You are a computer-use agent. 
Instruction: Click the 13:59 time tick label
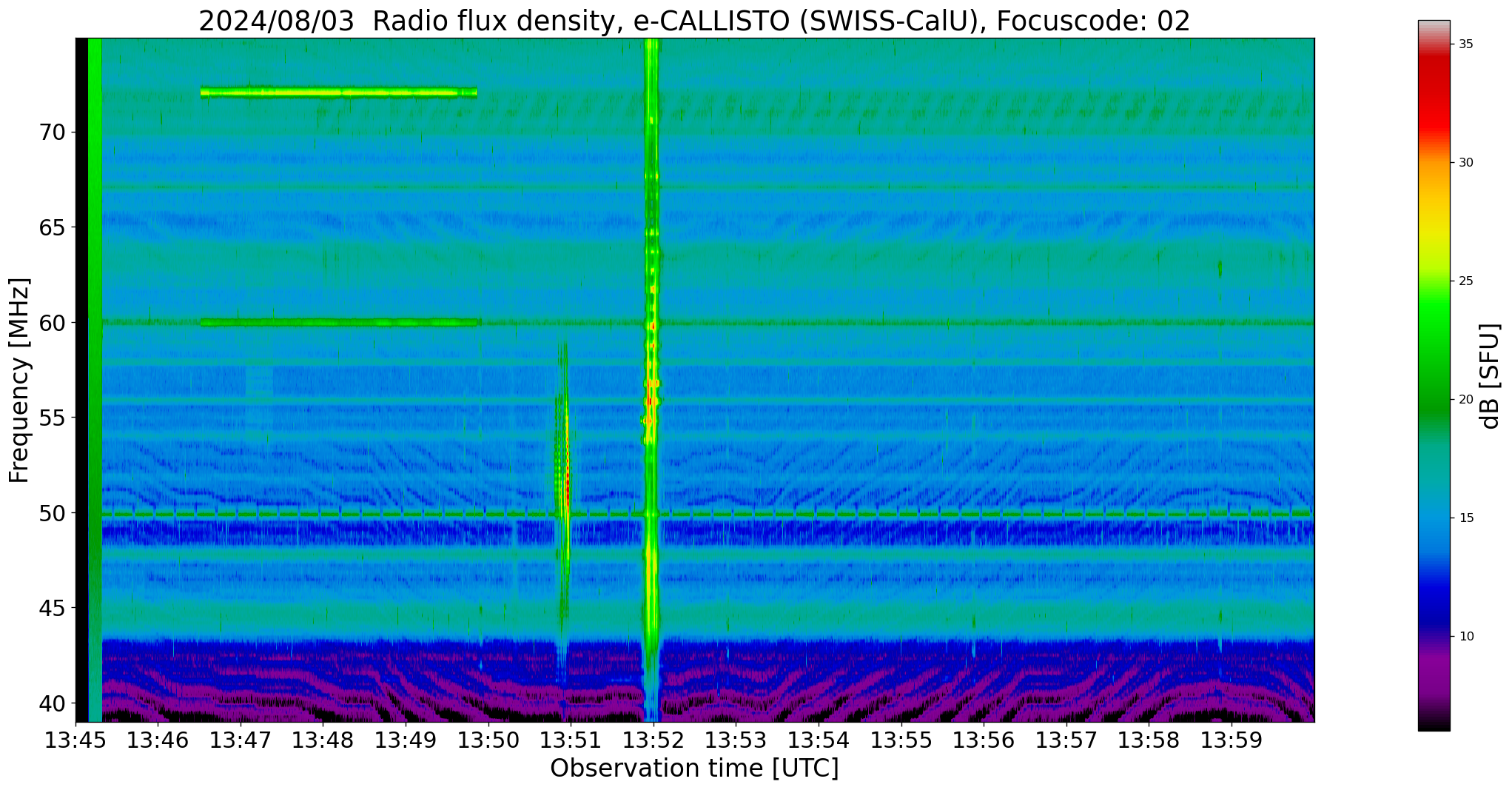pyautogui.click(x=1231, y=740)
